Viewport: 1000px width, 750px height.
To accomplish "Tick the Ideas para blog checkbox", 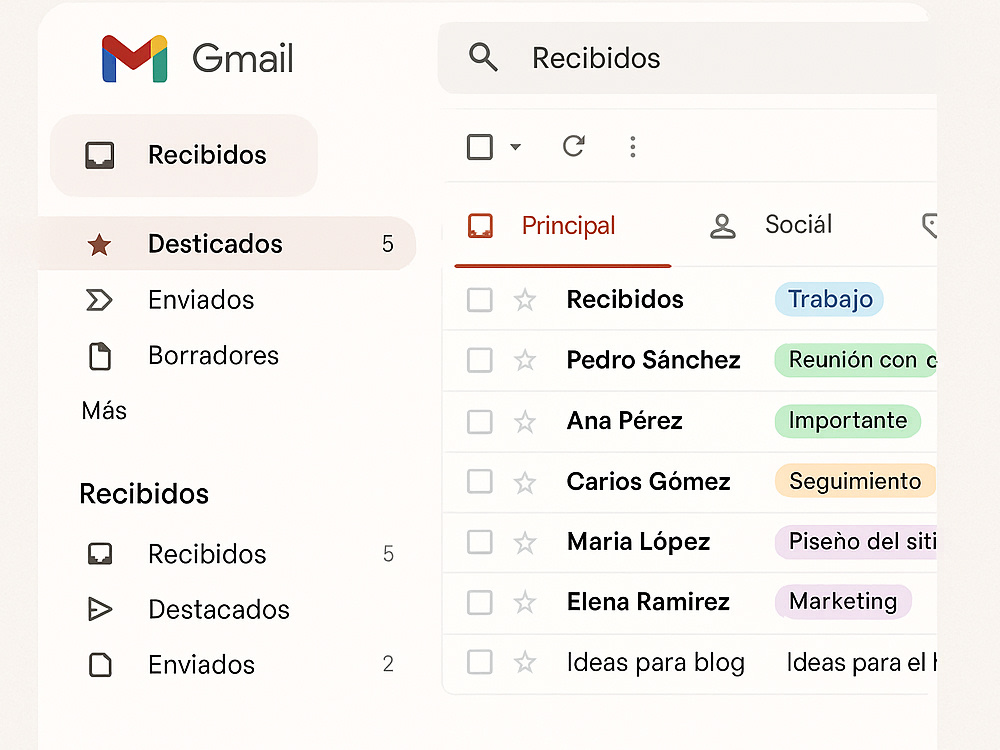I will pyautogui.click(x=480, y=662).
